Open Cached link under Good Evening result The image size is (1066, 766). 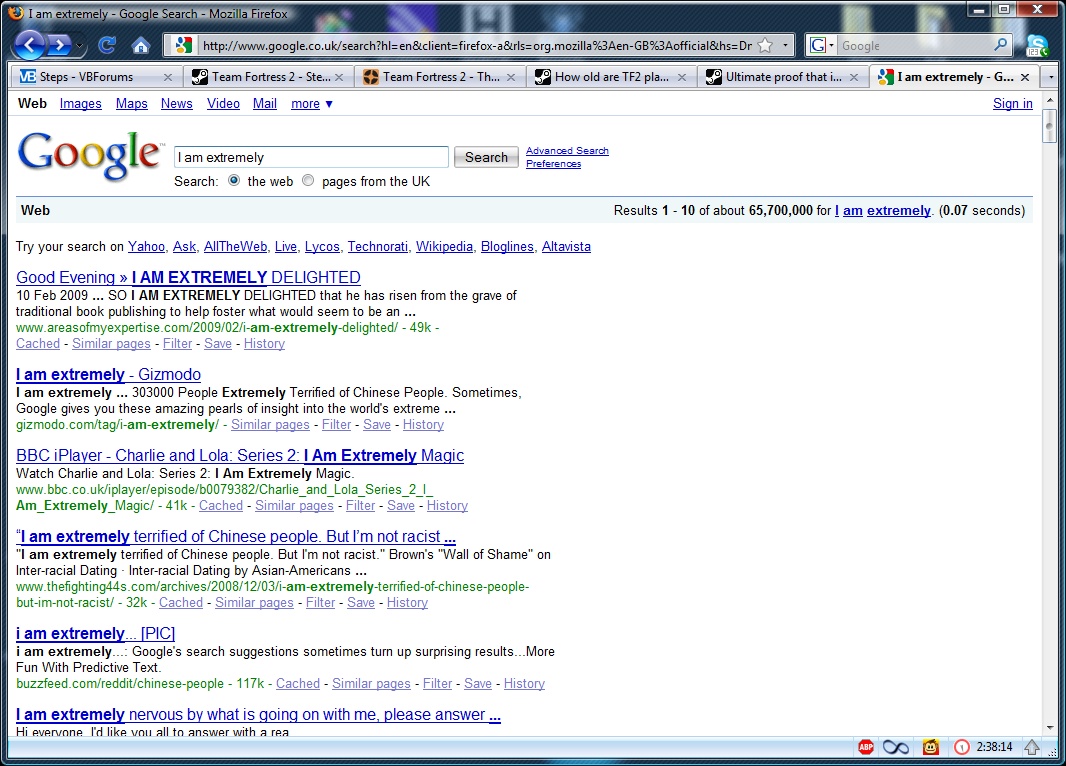coord(38,343)
